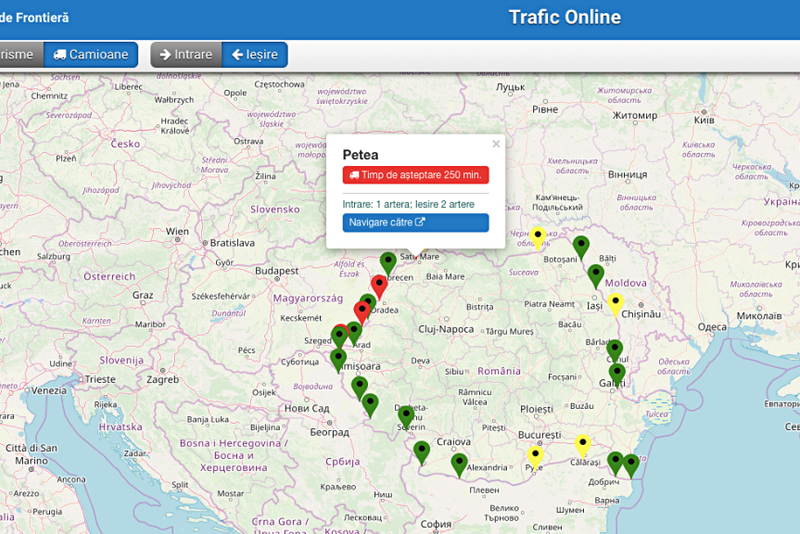Click the Petea popup title

click(x=360, y=154)
